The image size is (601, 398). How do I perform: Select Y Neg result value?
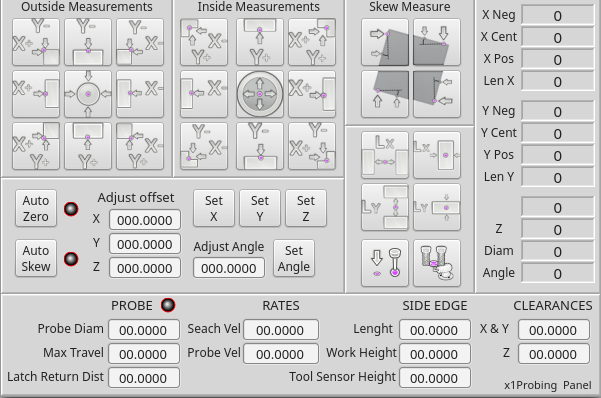click(x=558, y=111)
